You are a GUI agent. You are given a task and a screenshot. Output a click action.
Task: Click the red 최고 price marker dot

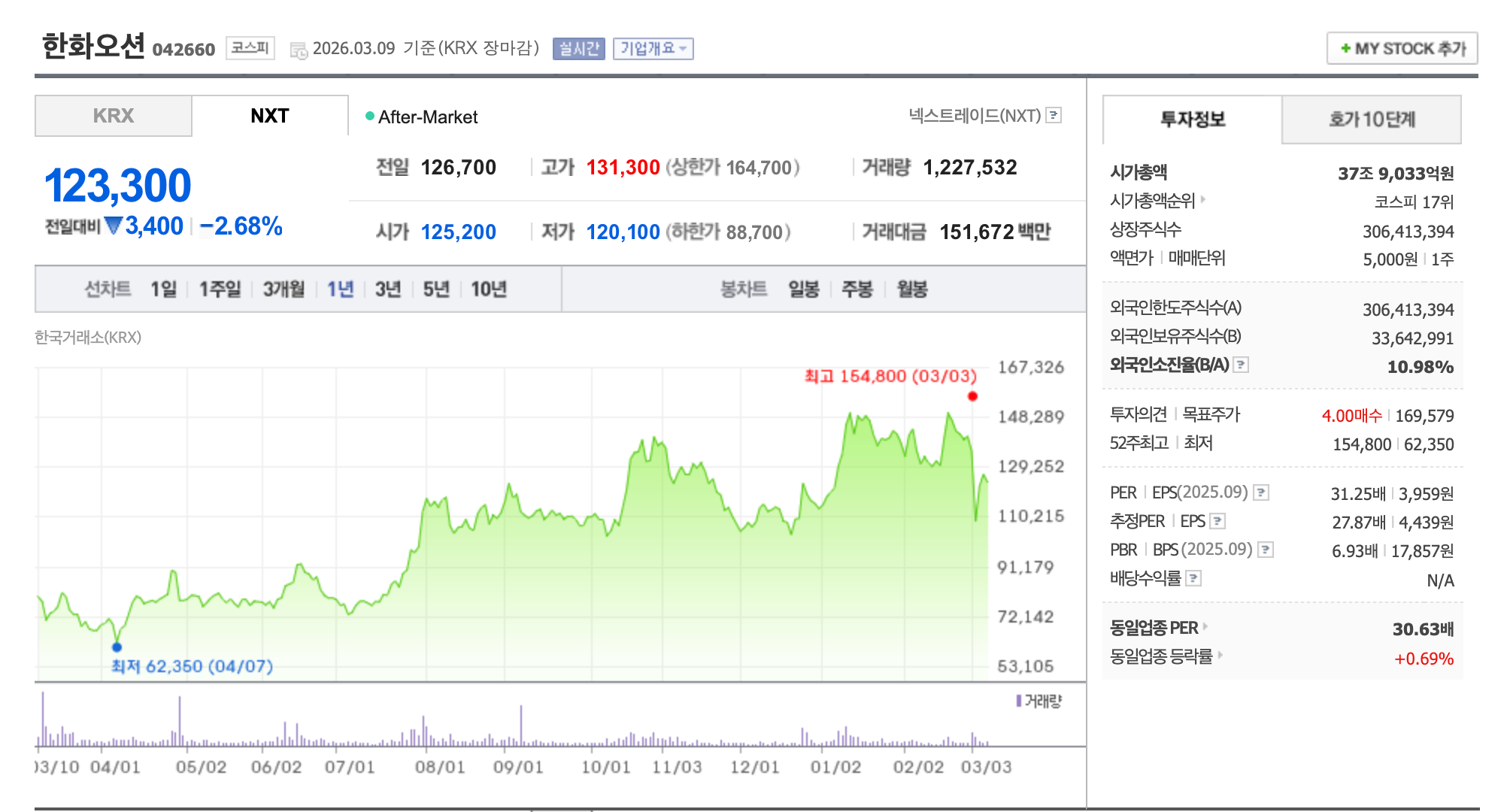click(x=972, y=396)
